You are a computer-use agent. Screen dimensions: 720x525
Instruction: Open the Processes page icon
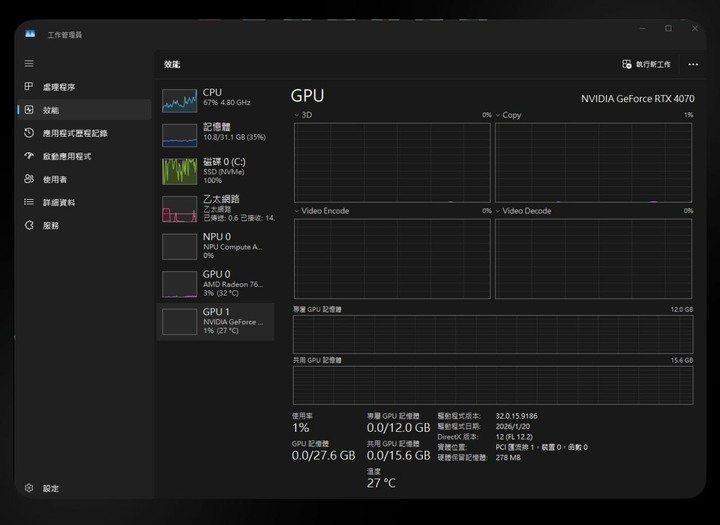(29, 86)
